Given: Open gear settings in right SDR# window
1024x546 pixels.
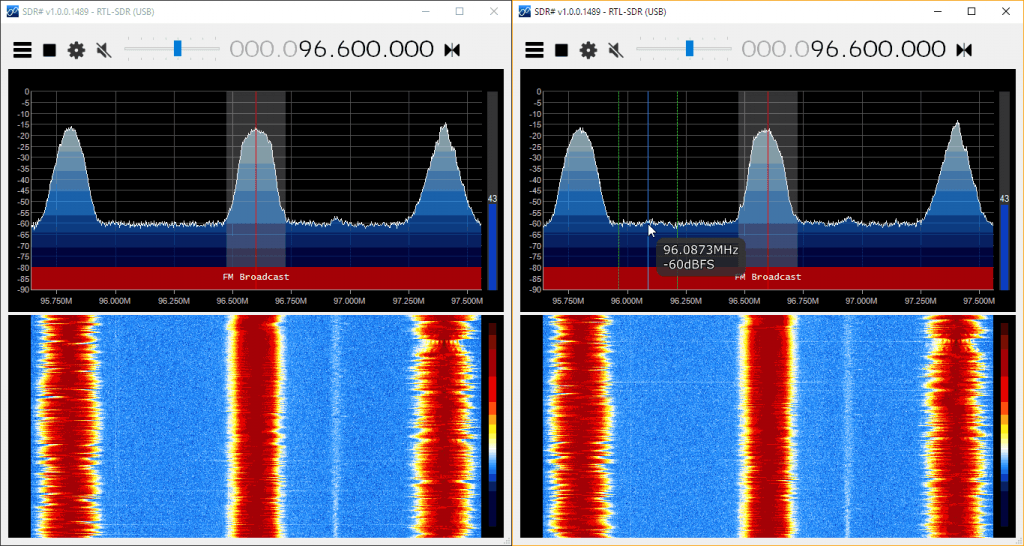Looking at the screenshot, I should 588,50.
